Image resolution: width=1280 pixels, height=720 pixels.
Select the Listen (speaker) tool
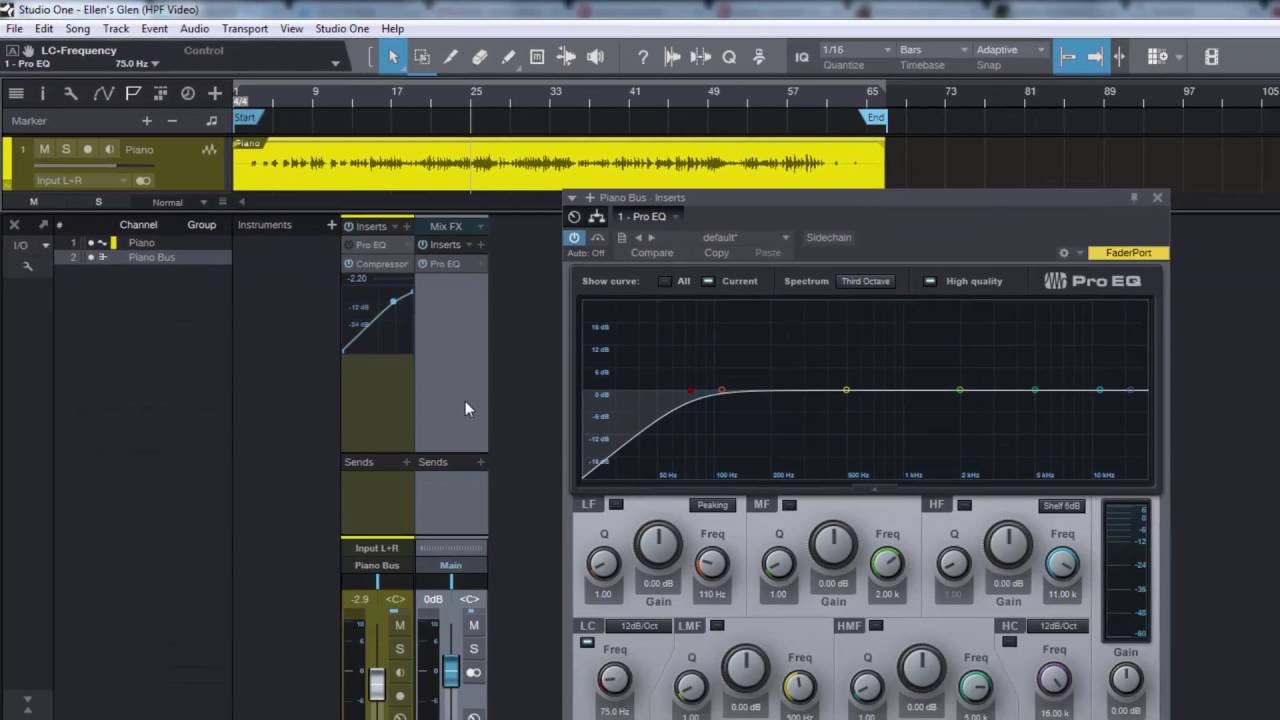[x=596, y=57]
